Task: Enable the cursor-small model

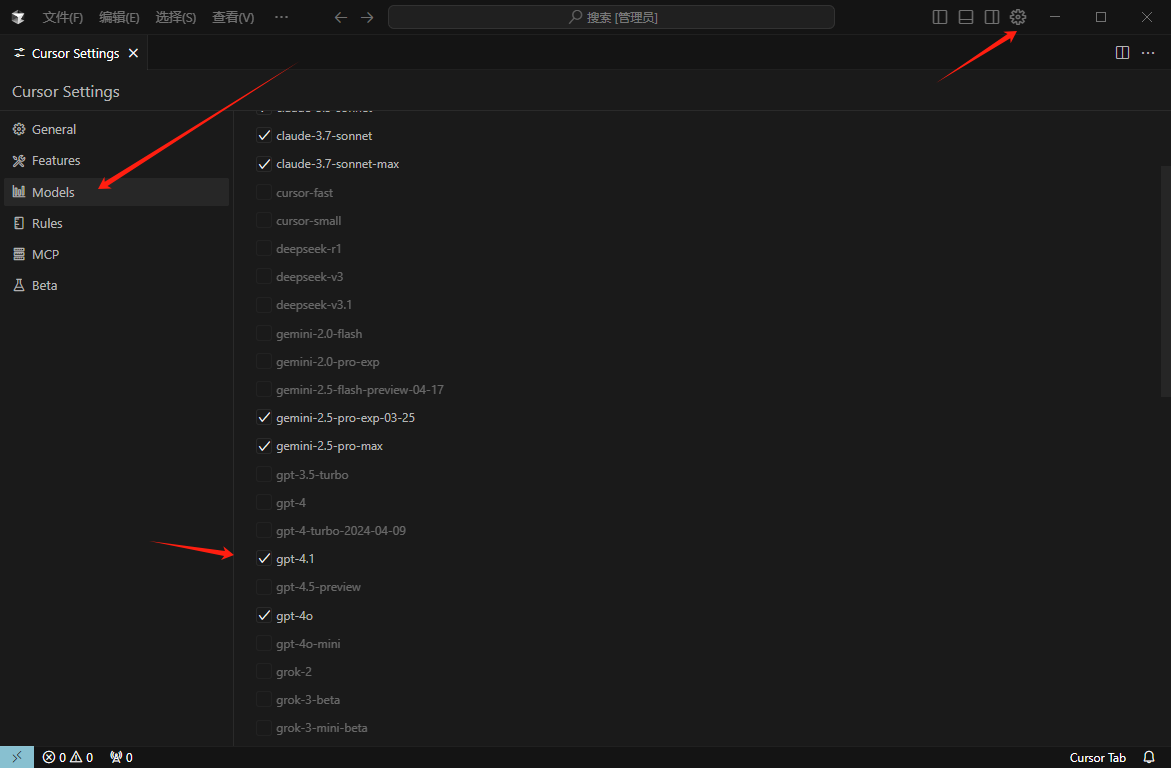Action: pyautogui.click(x=264, y=220)
